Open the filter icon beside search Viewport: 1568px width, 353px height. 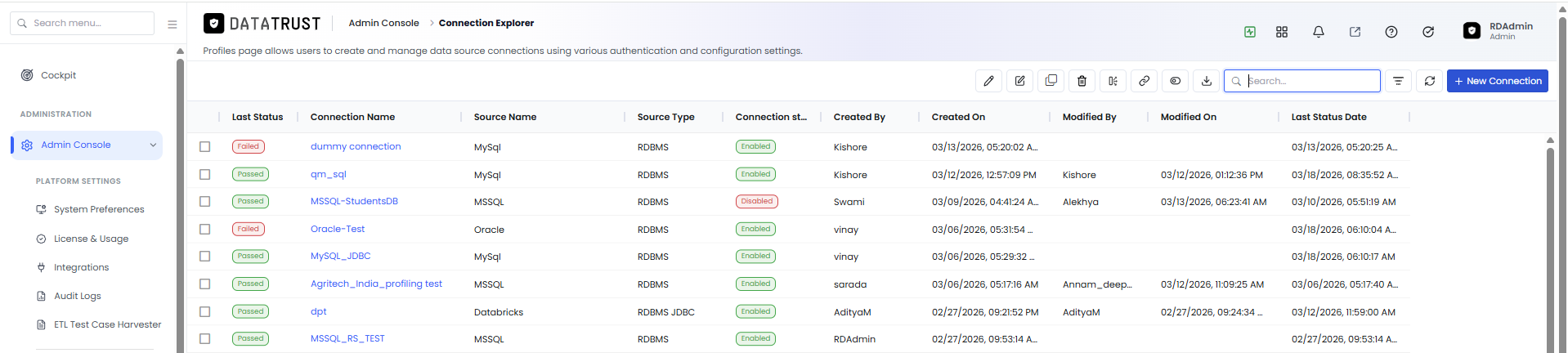[1398, 81]
